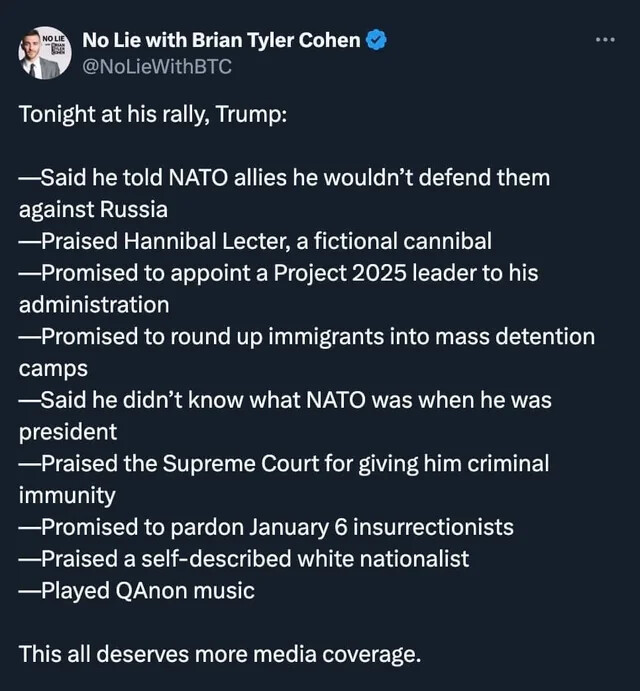The height and width of the screenshot is (691, 640).
Task: Open the three-dot more options menu
Action: click(x=605, y=40)
